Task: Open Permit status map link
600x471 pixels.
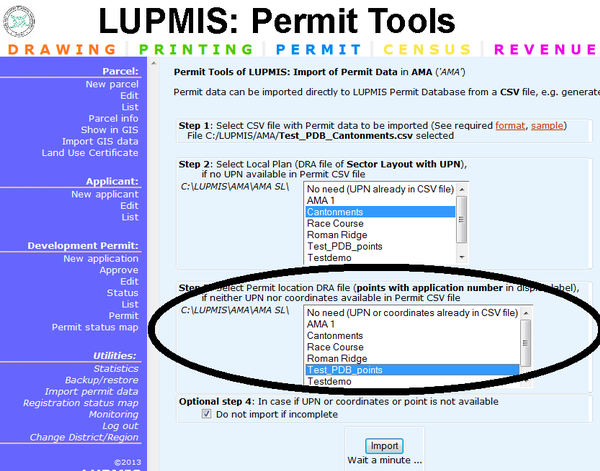Action: [x=95, y=328]
